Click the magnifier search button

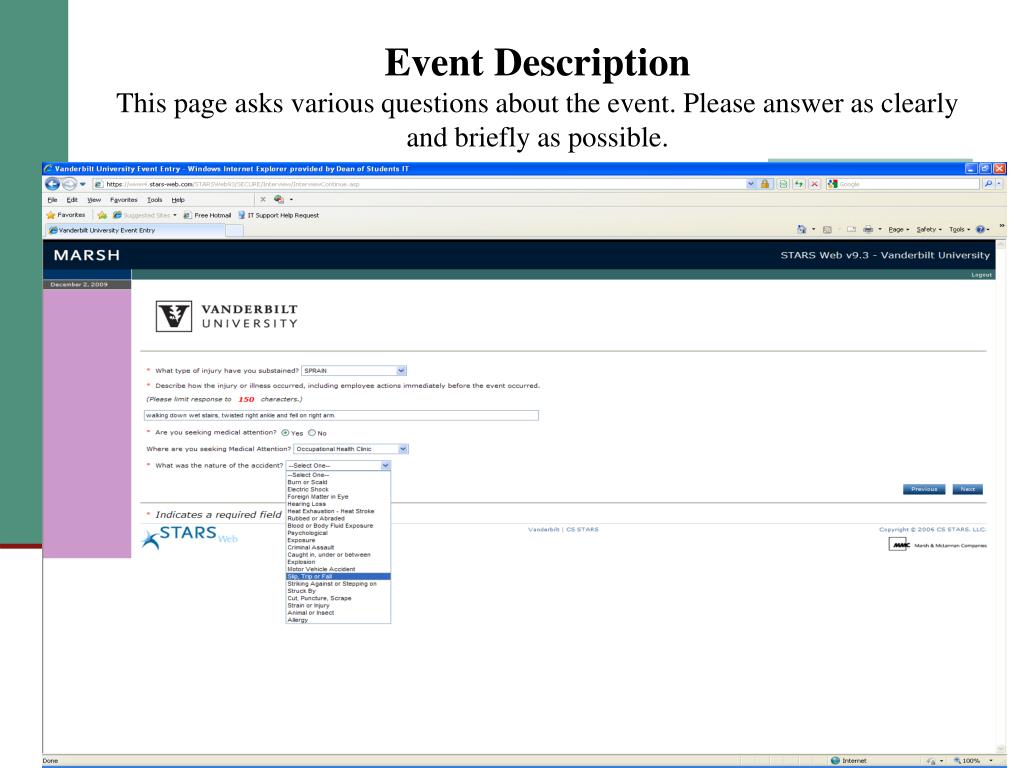[x=988, y=184]
